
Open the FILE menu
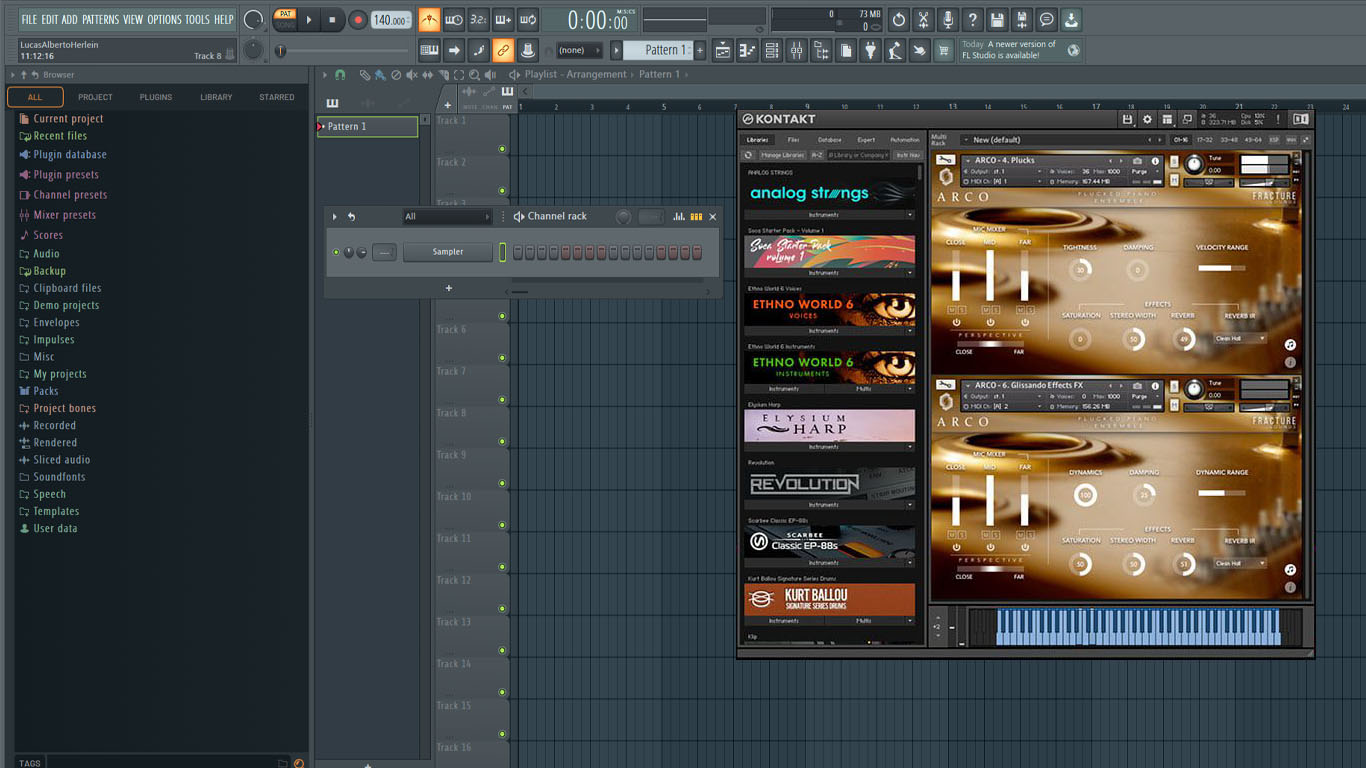coord(29,19)
